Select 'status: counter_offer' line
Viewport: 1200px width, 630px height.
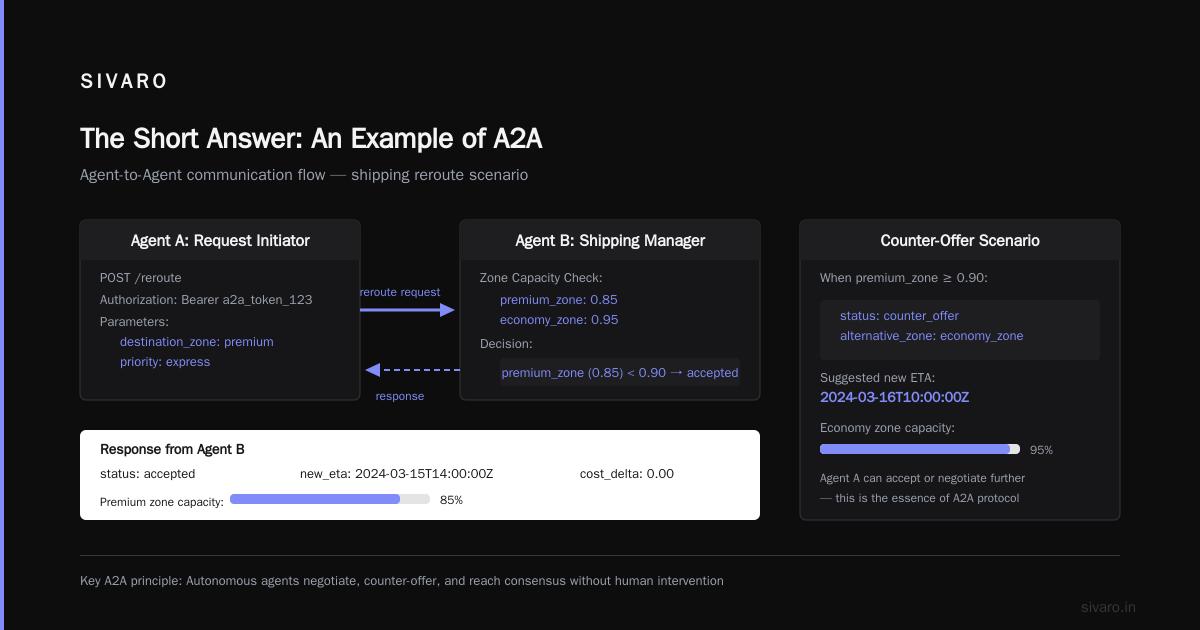click(899, 316)
